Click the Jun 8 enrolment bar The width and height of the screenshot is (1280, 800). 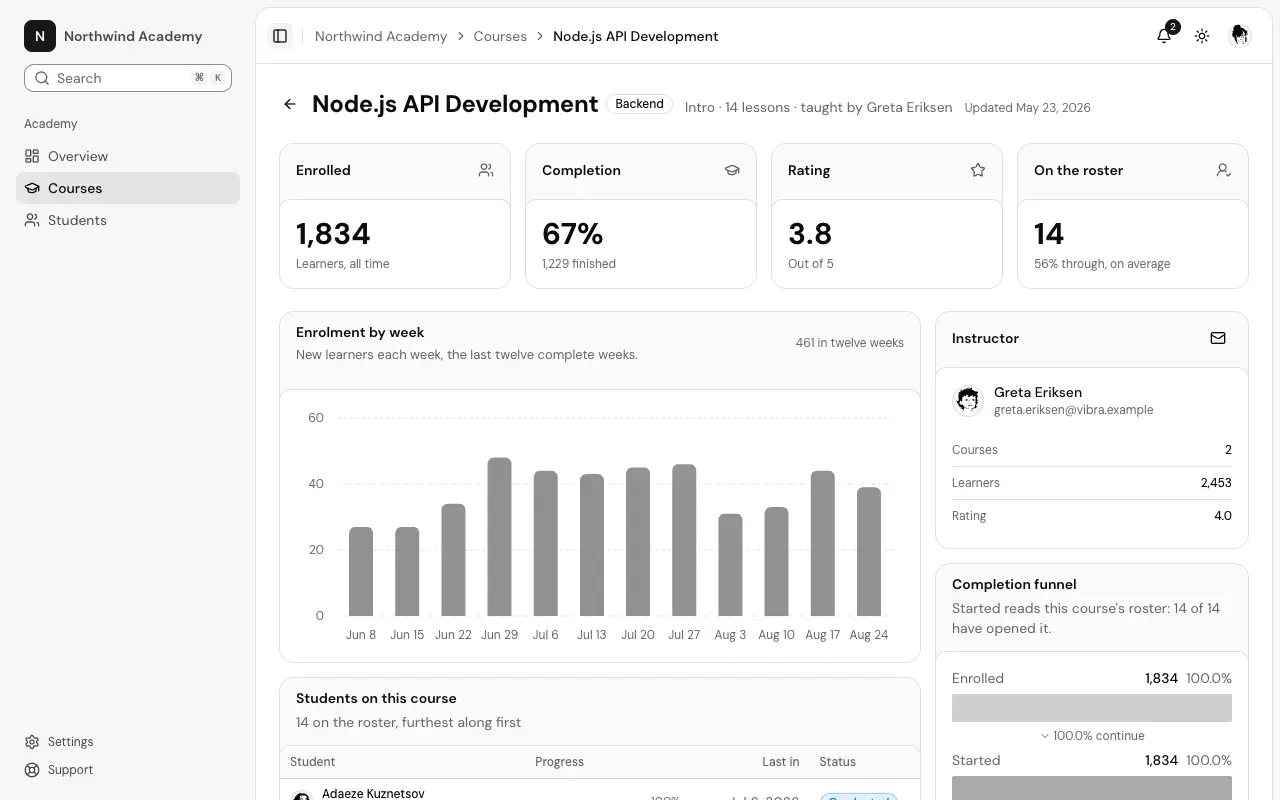(361, 572)
